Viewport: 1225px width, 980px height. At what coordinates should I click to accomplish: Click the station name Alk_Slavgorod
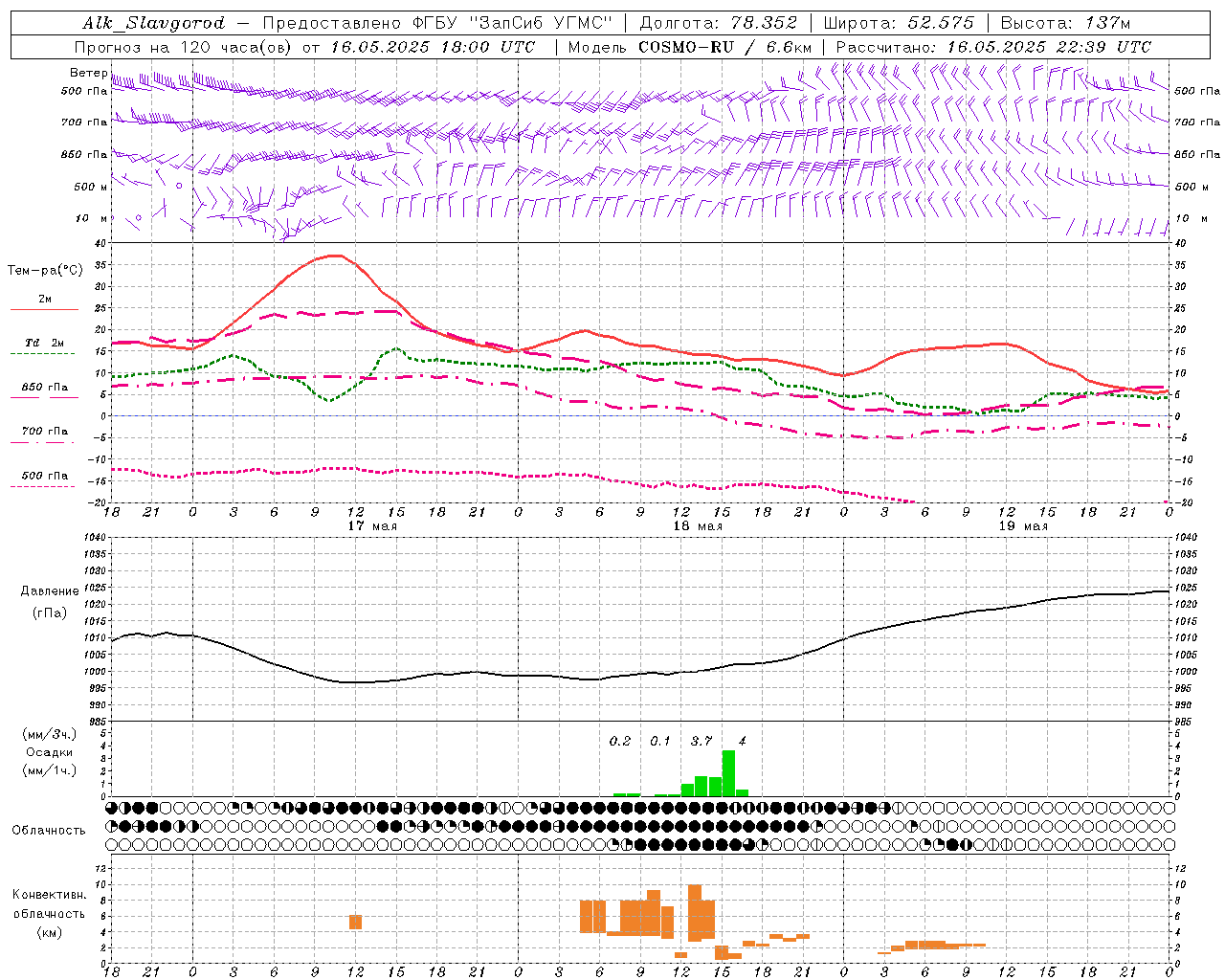(x=153, y=23)
